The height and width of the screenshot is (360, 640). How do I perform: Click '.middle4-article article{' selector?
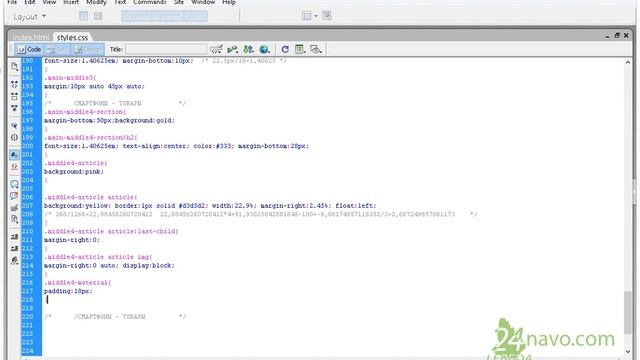click(91, 197)
